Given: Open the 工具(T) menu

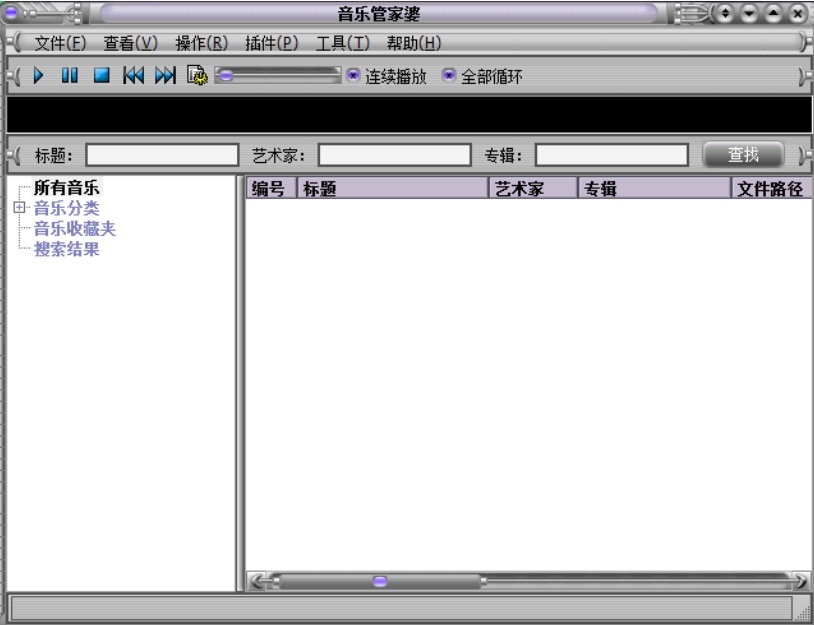Looking at the screenshot, I should point(343,43).
